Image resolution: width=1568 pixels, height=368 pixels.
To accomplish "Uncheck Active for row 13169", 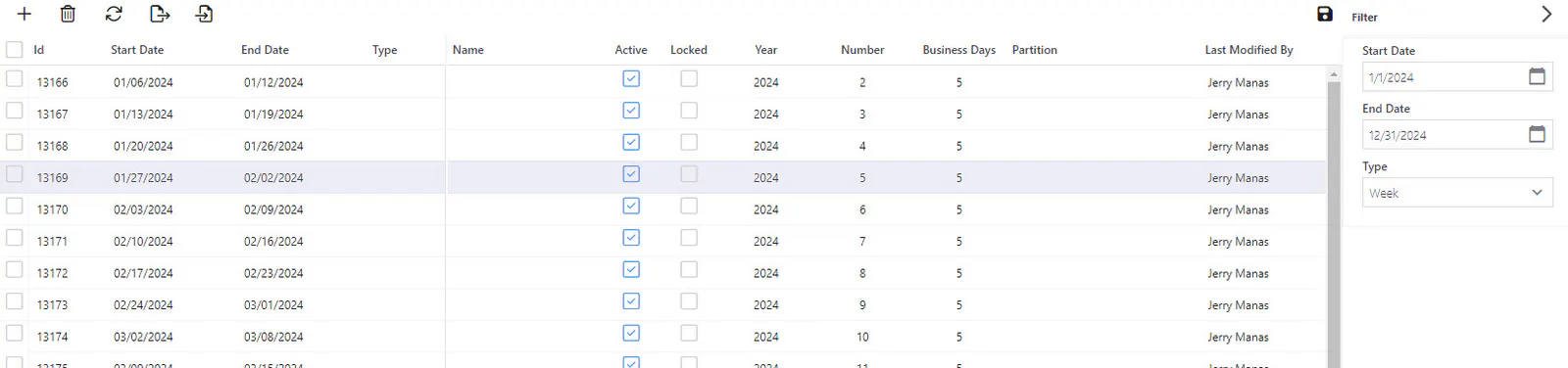I will (x=631, y=174).
